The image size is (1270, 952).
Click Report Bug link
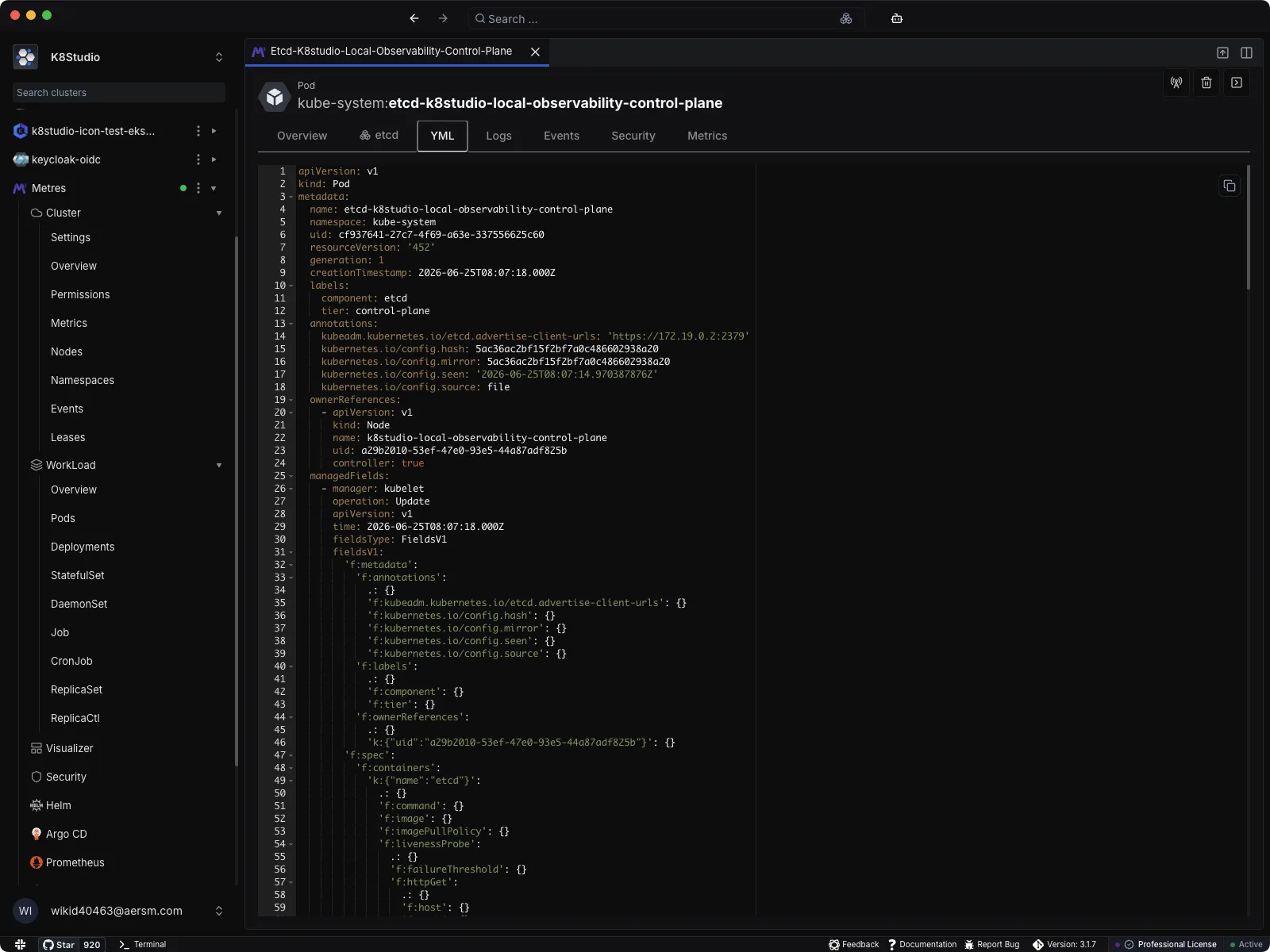[992, 944]
